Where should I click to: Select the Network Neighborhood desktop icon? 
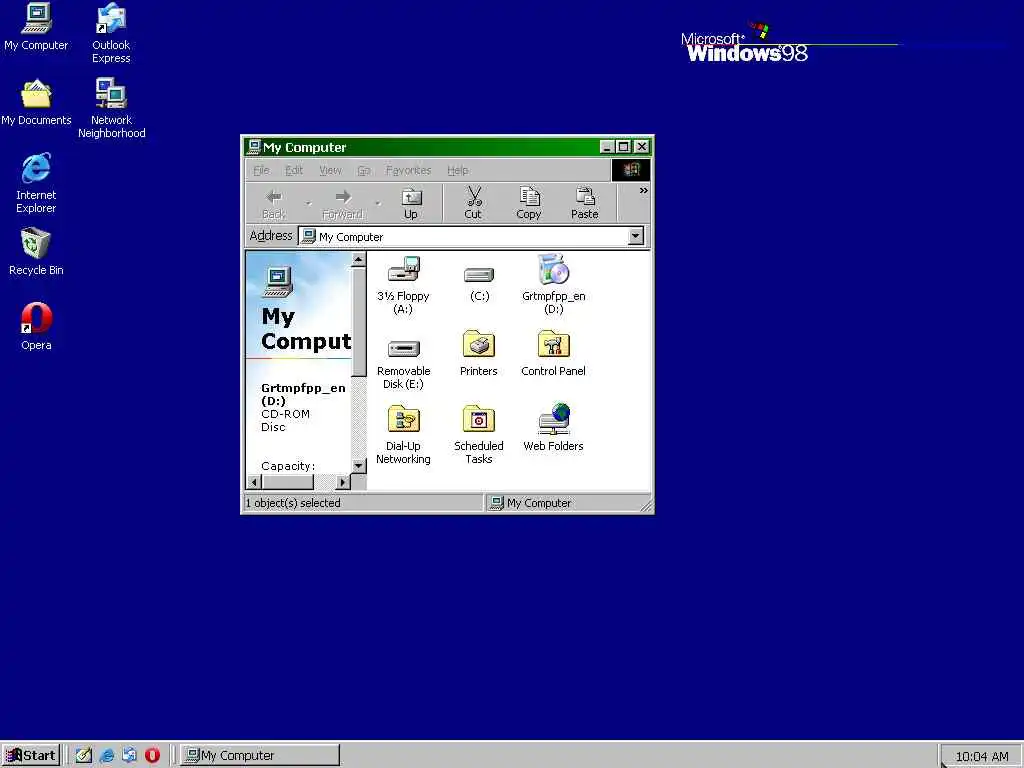[111, 108]
